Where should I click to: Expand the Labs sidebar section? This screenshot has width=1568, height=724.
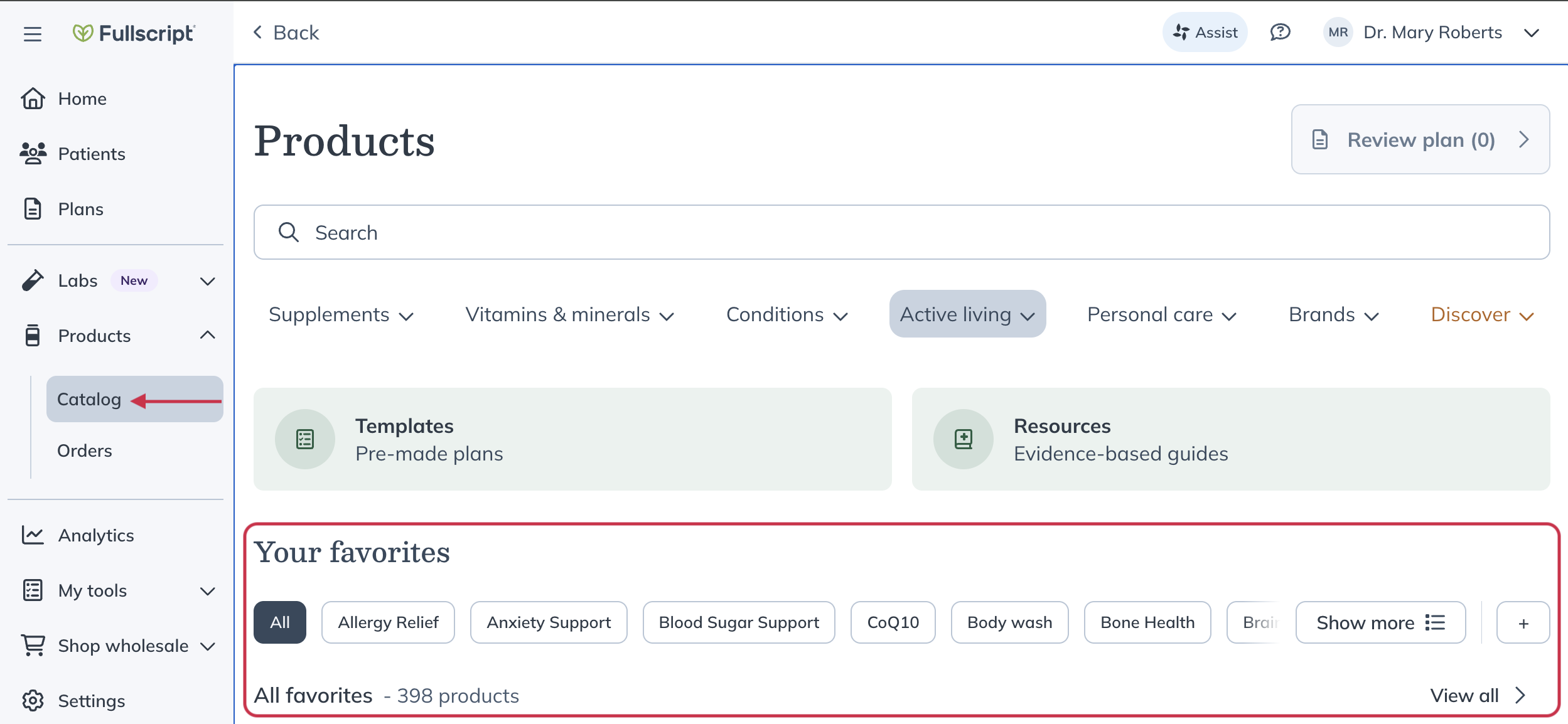(207, 280)
